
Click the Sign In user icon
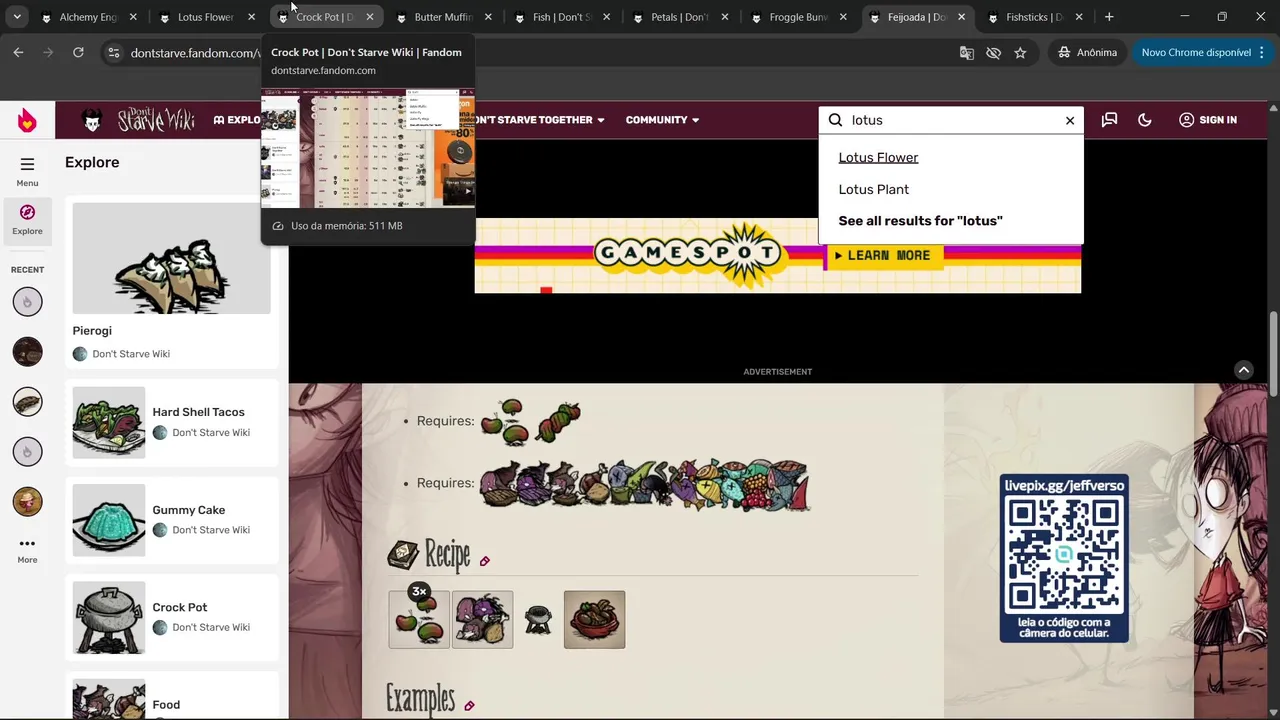point(1186,120)
